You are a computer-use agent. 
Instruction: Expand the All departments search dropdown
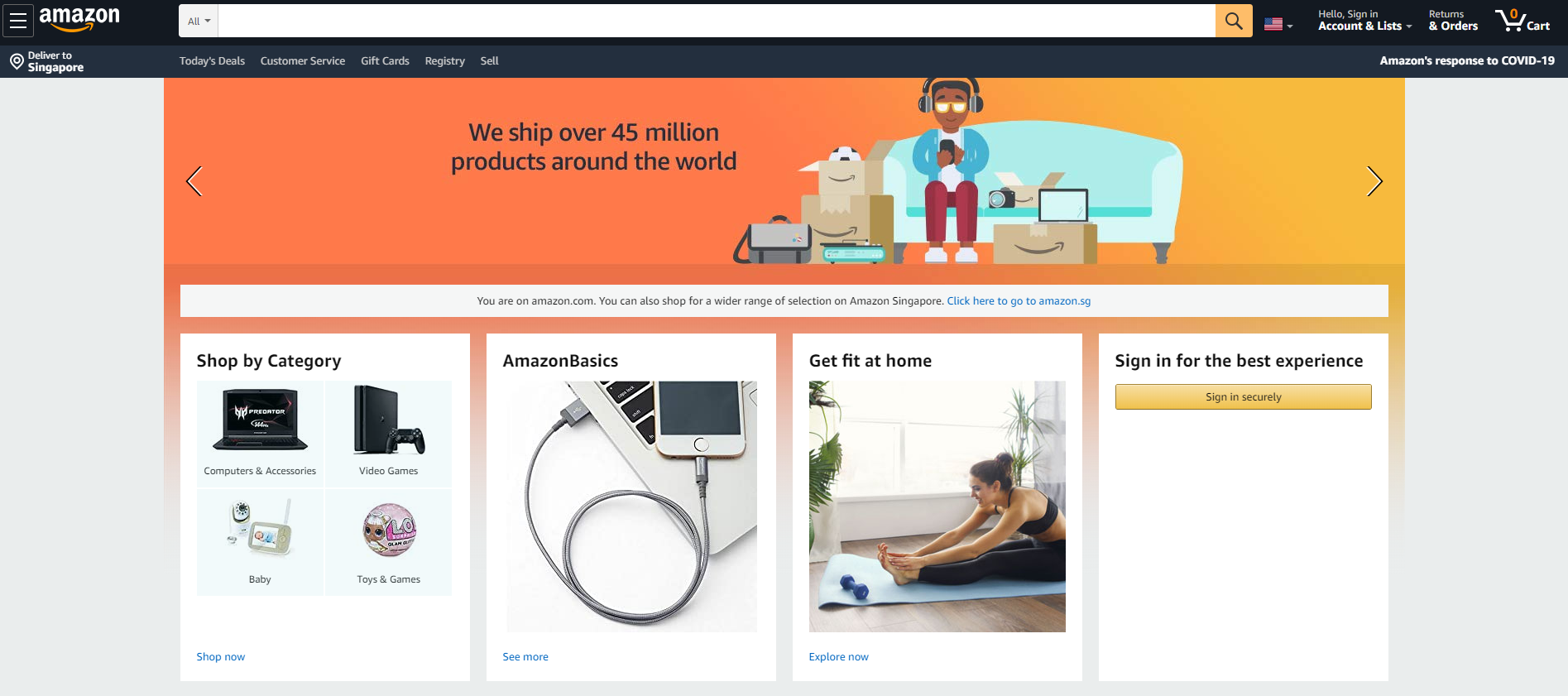(199, 21)
